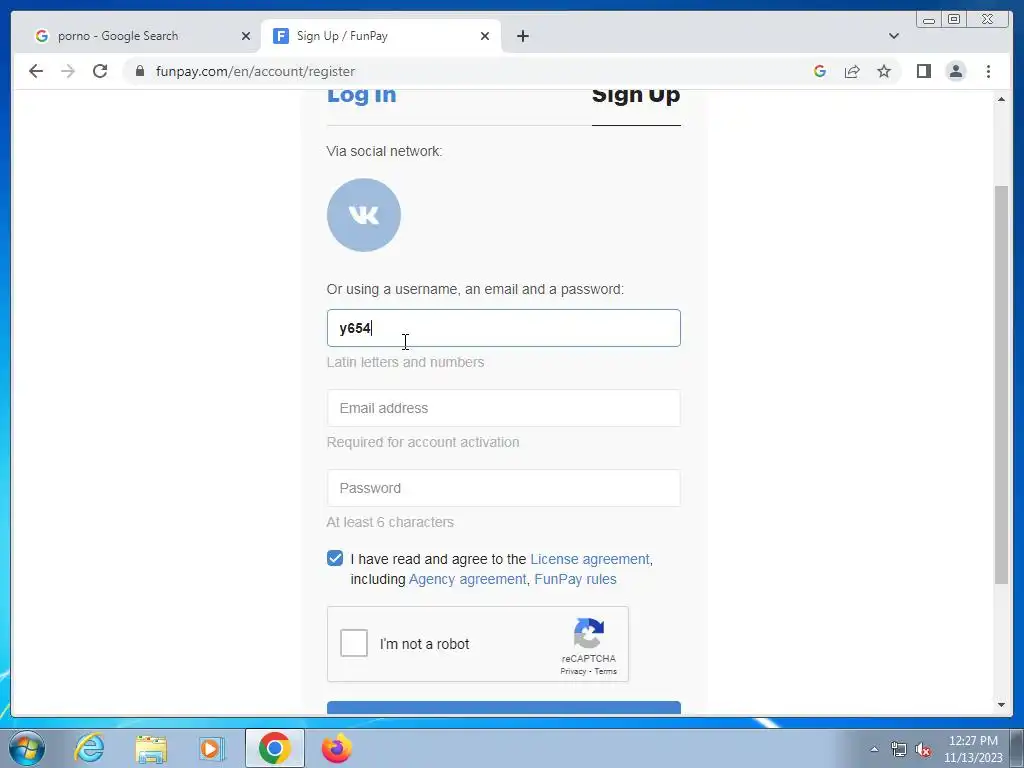1024x768 pixels.
Task: Click the Google icon in address bar
Action: point(820,71)
